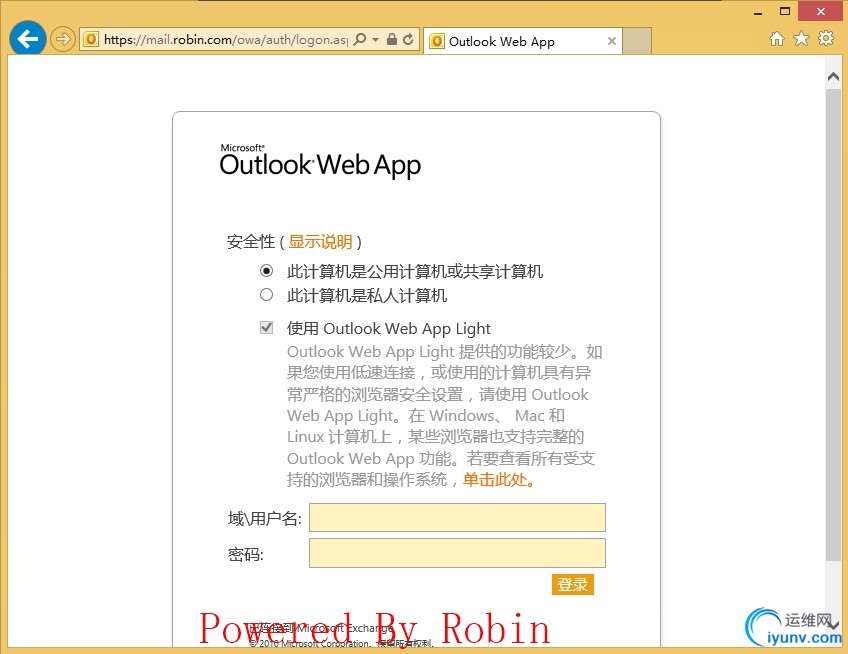Click the search magnifier in address bar
Image resolution: width=848 pixels, height=654 pixels.
click(360, 39)
